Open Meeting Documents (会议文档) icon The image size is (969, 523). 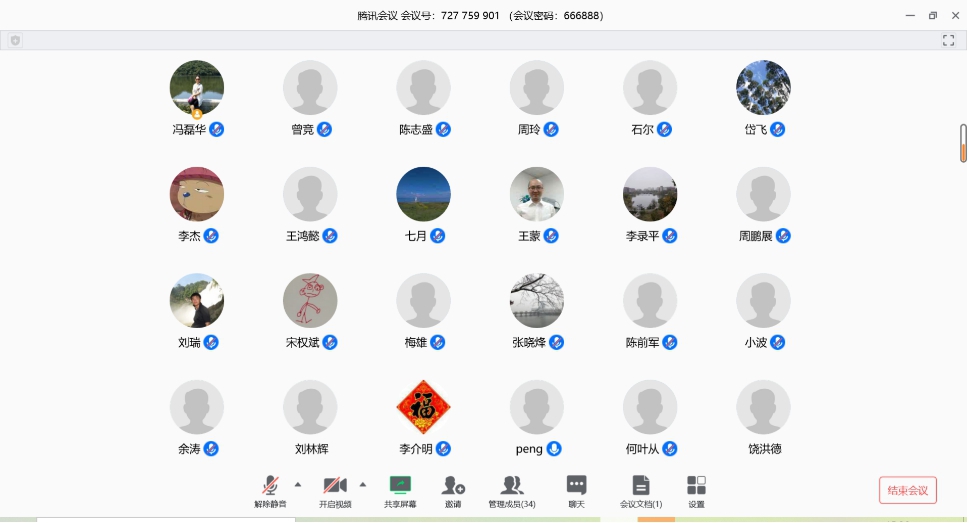click(641, 486)
